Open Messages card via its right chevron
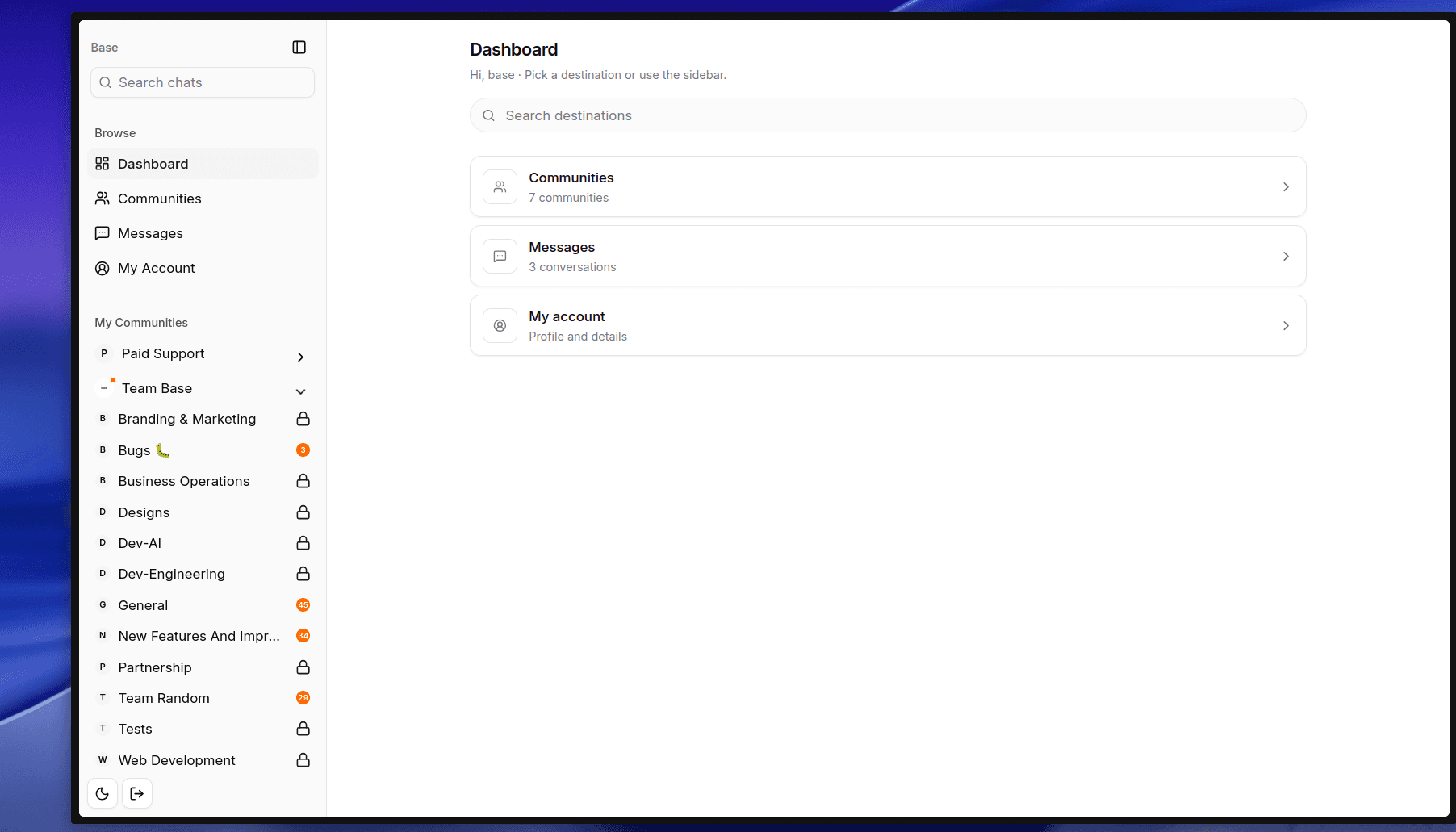The height and width of the screenshot is (832, 1456). tap(1287, 257)
